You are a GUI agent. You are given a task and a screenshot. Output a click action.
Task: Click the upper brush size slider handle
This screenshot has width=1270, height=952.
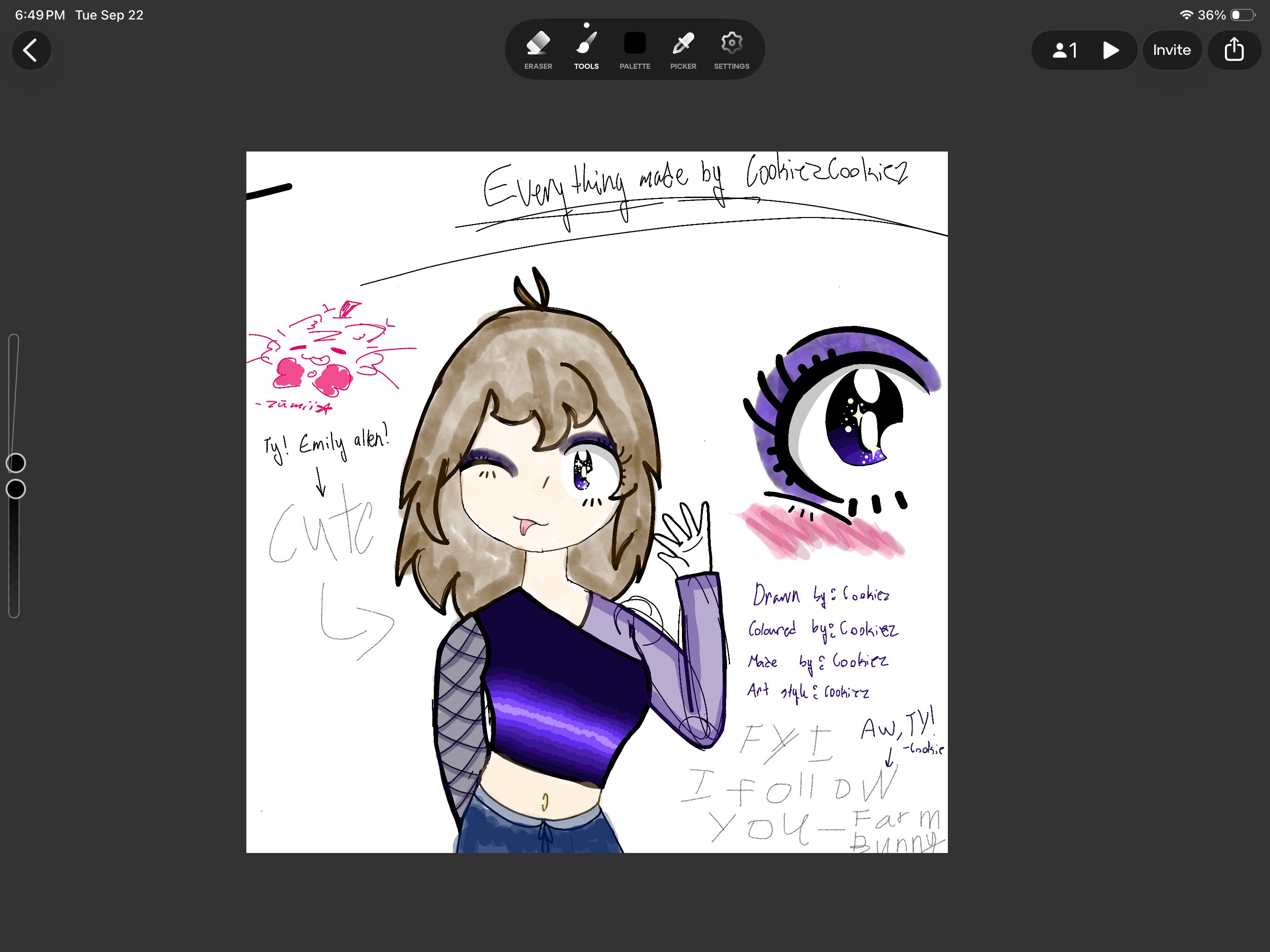tap(15, 463)
